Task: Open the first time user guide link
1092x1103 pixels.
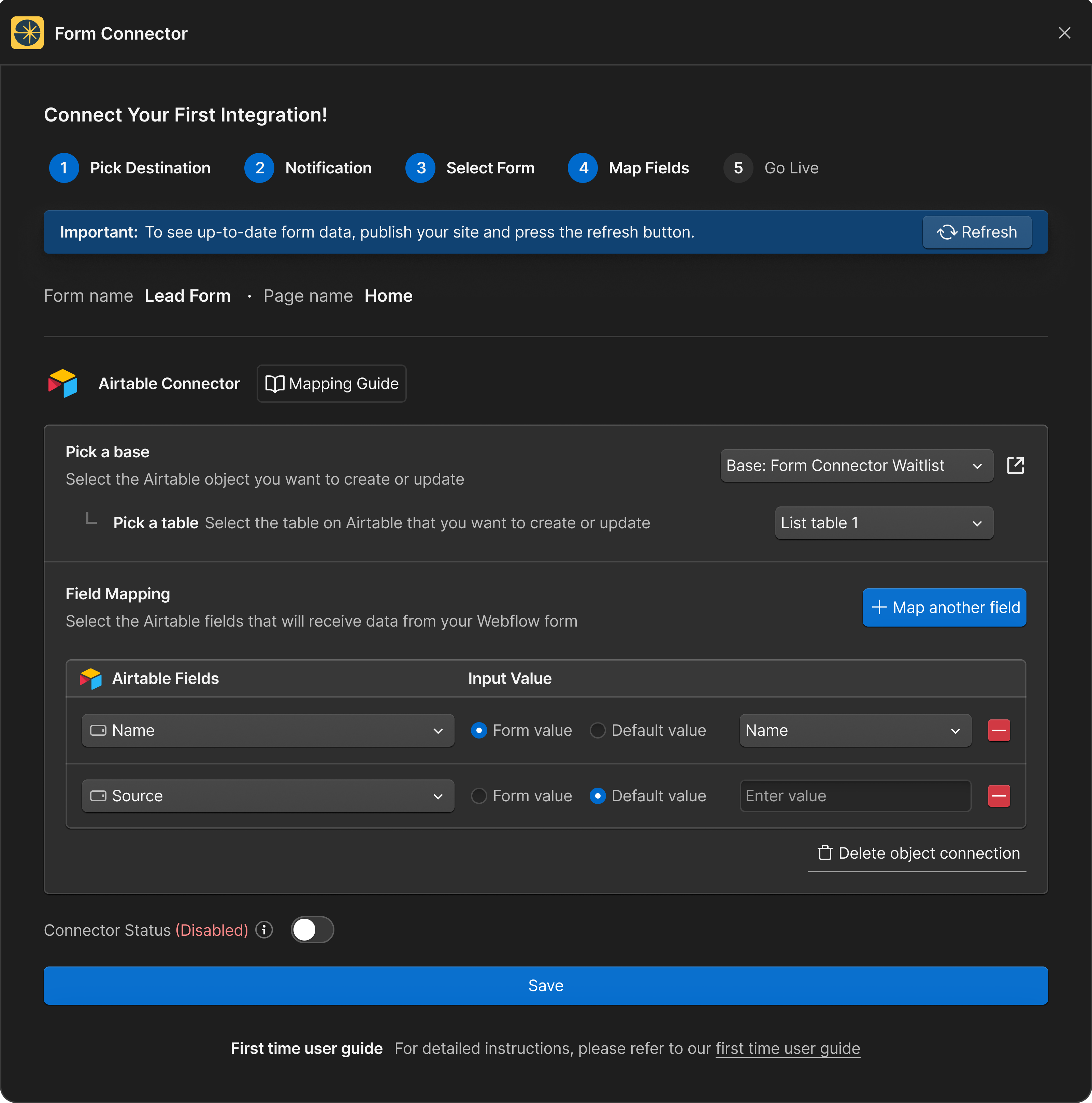Action: tap(787, 1048)
